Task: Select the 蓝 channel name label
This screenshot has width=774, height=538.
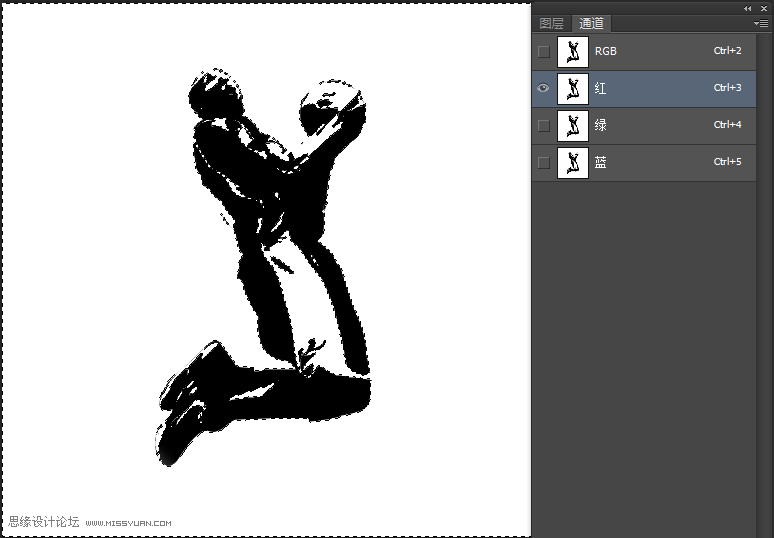Action: (x=600, y=162)
